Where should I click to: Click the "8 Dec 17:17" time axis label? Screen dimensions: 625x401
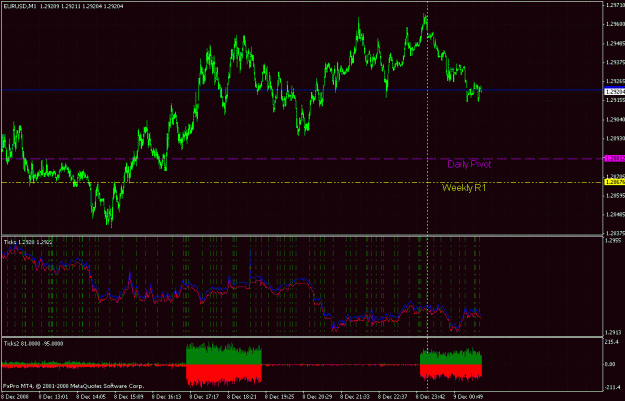pyautogui.click(x=204, y=397)
